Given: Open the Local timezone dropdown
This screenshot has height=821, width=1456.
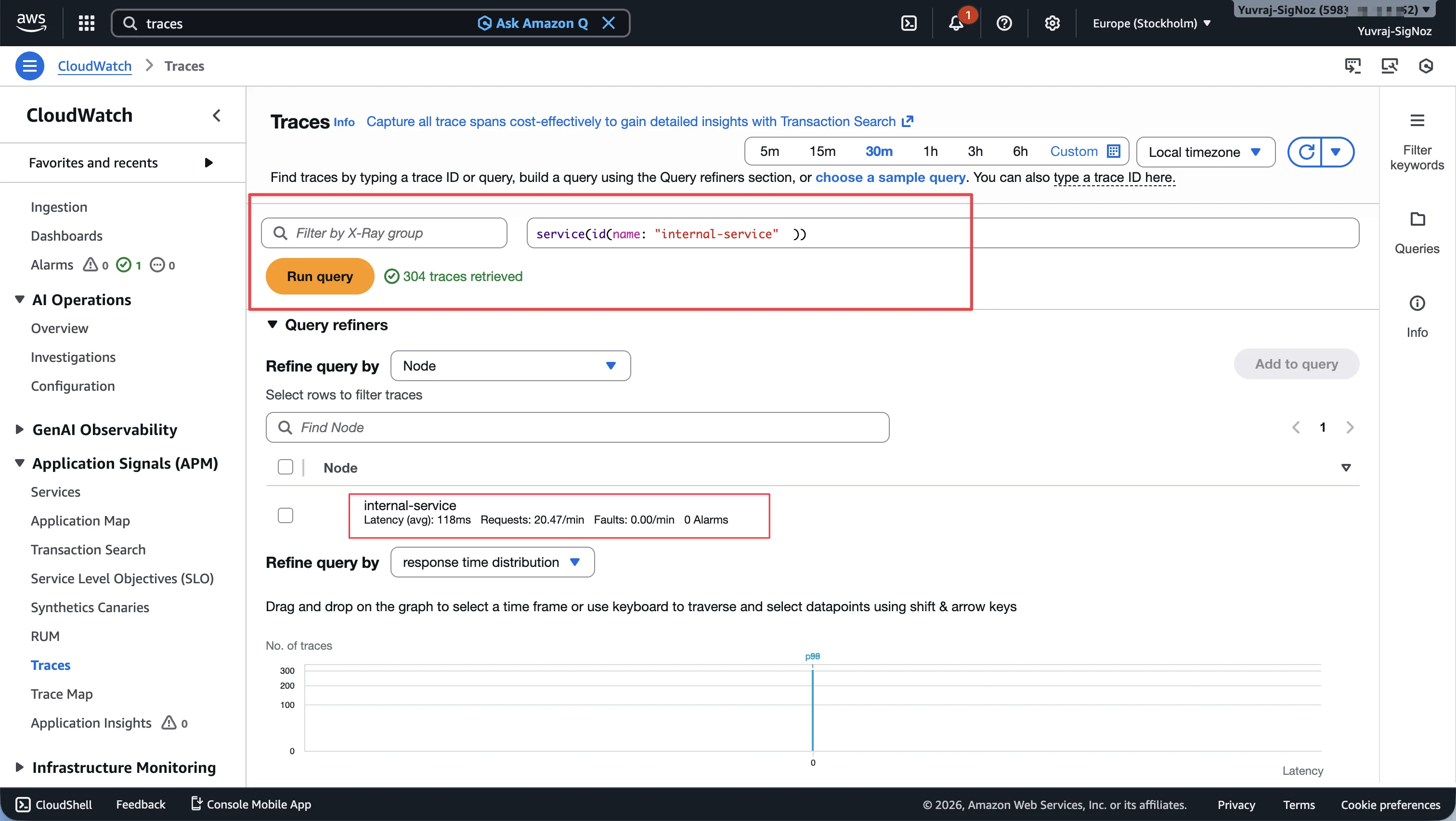Looking at the screenshot, I should [x=1206, y=152].
